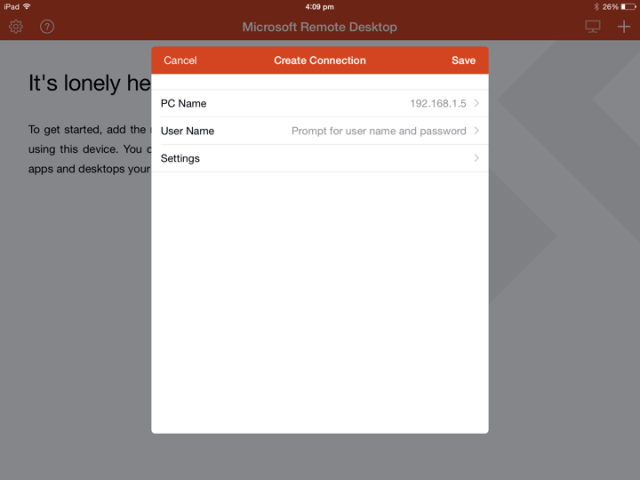
Task: Tap the 'It's lonely he' heading
Action: (x=90, y=83)
